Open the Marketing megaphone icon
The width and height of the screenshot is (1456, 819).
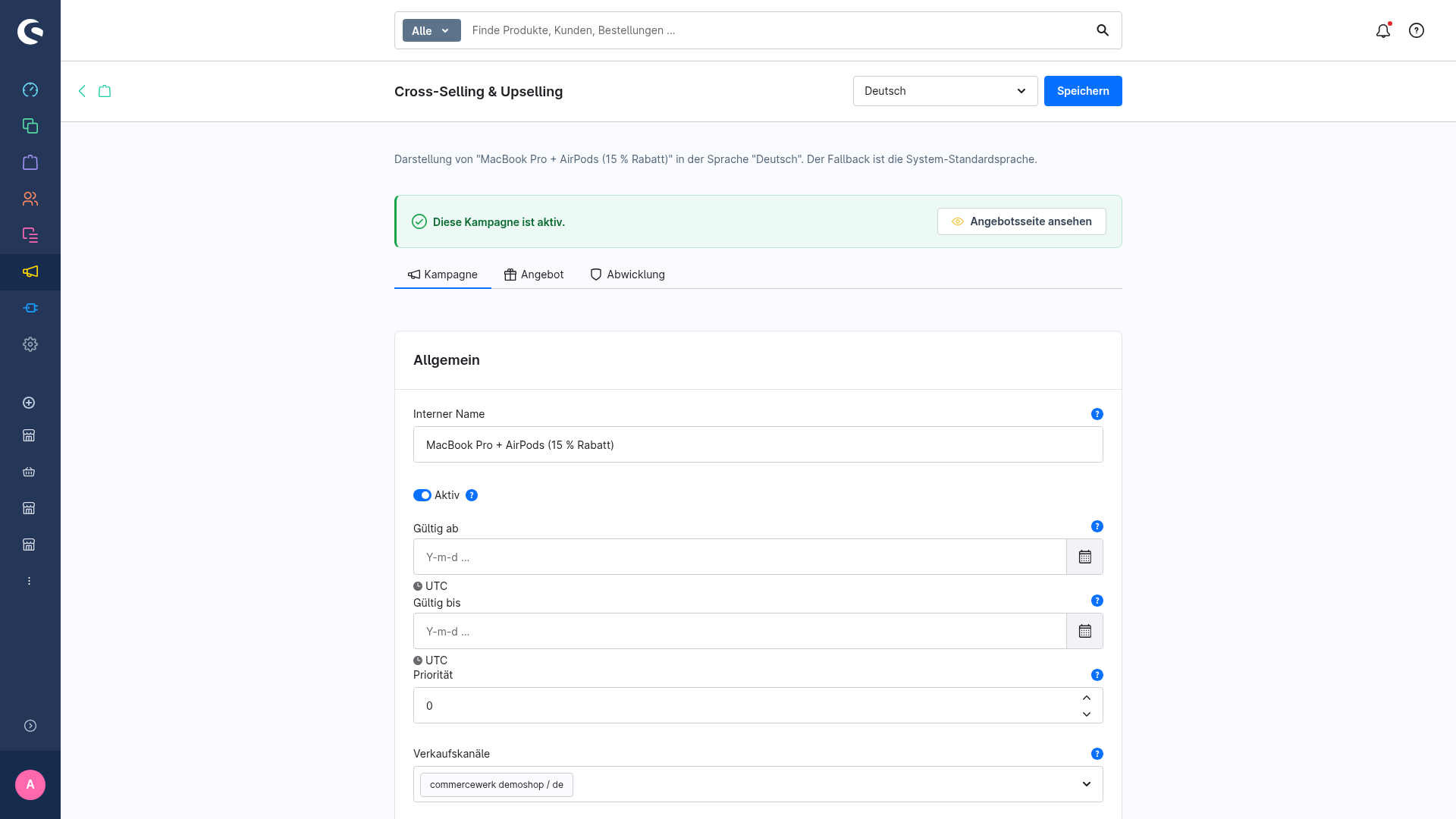(x=30, y=271)
